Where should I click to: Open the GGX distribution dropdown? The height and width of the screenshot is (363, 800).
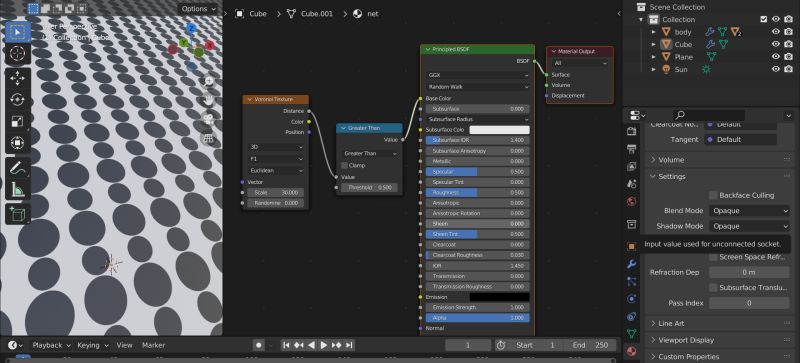[478, 75]
